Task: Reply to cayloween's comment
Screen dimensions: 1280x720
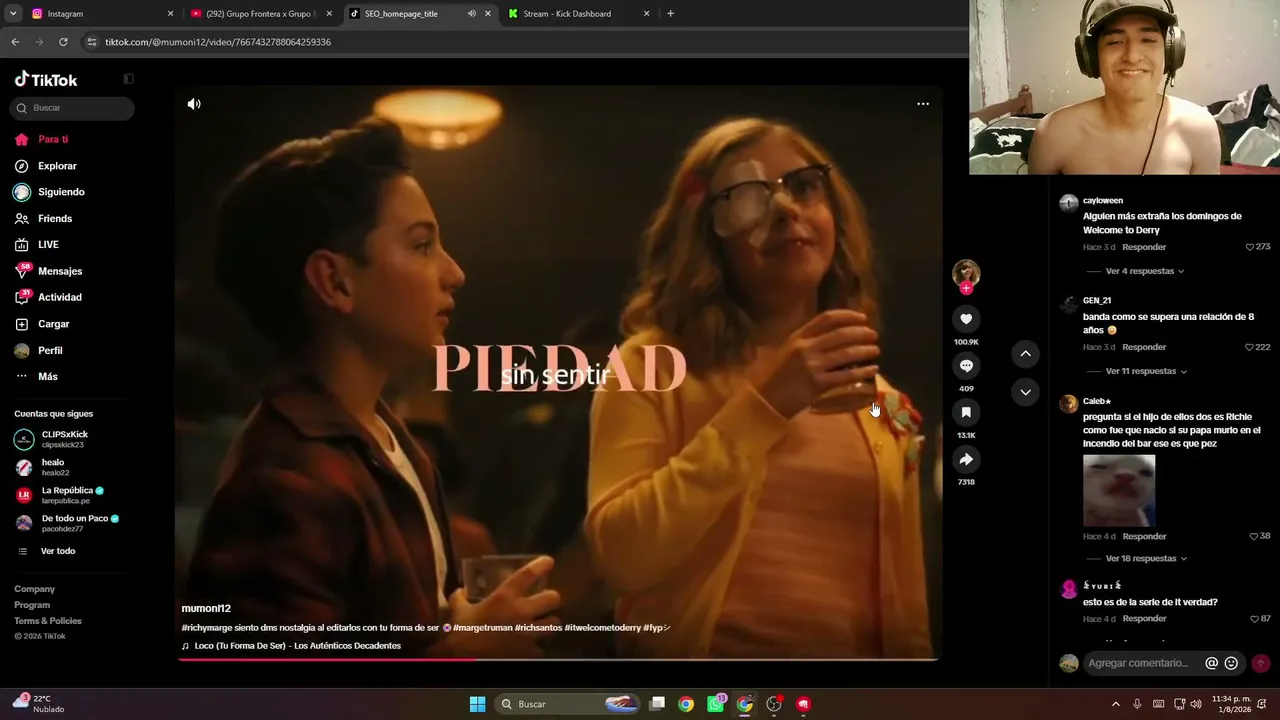Action: click(x=1144, y=247)
